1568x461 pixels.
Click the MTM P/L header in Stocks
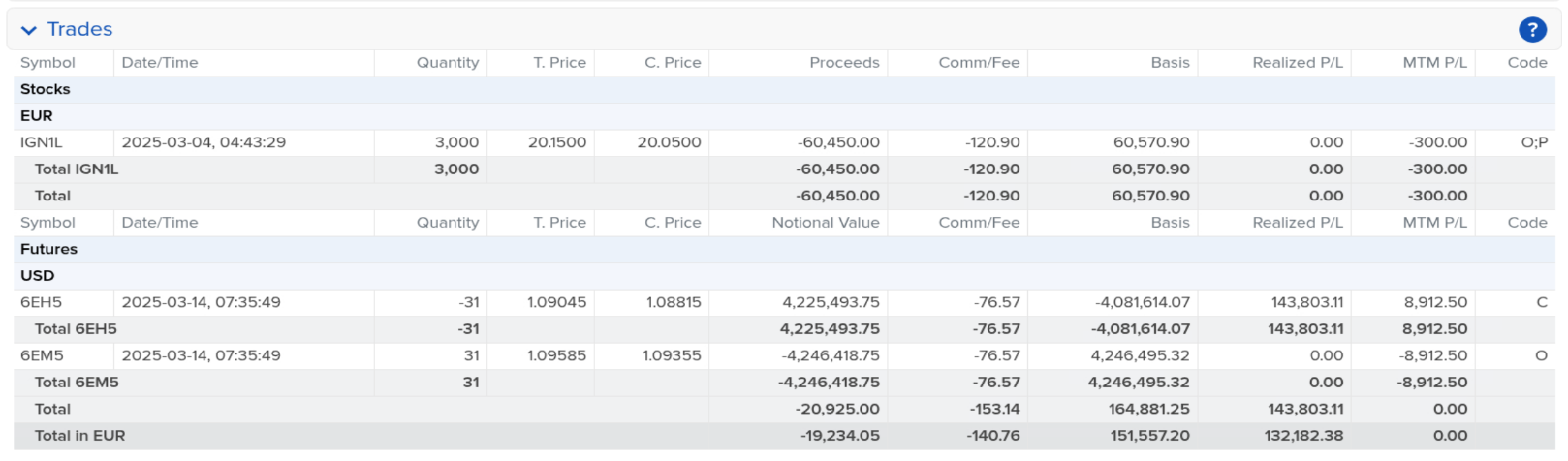[x=1434, y=63]
